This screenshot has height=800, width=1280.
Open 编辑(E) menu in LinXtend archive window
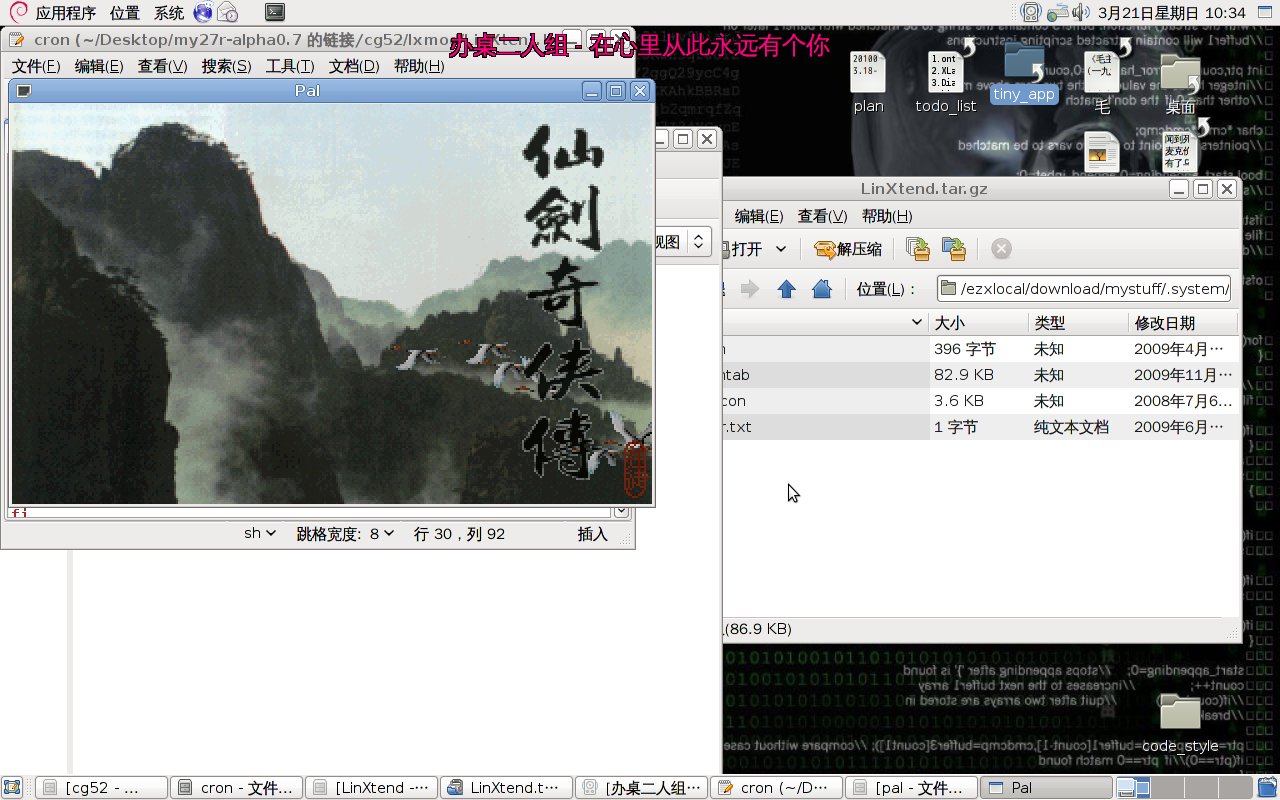pos(759,216)
